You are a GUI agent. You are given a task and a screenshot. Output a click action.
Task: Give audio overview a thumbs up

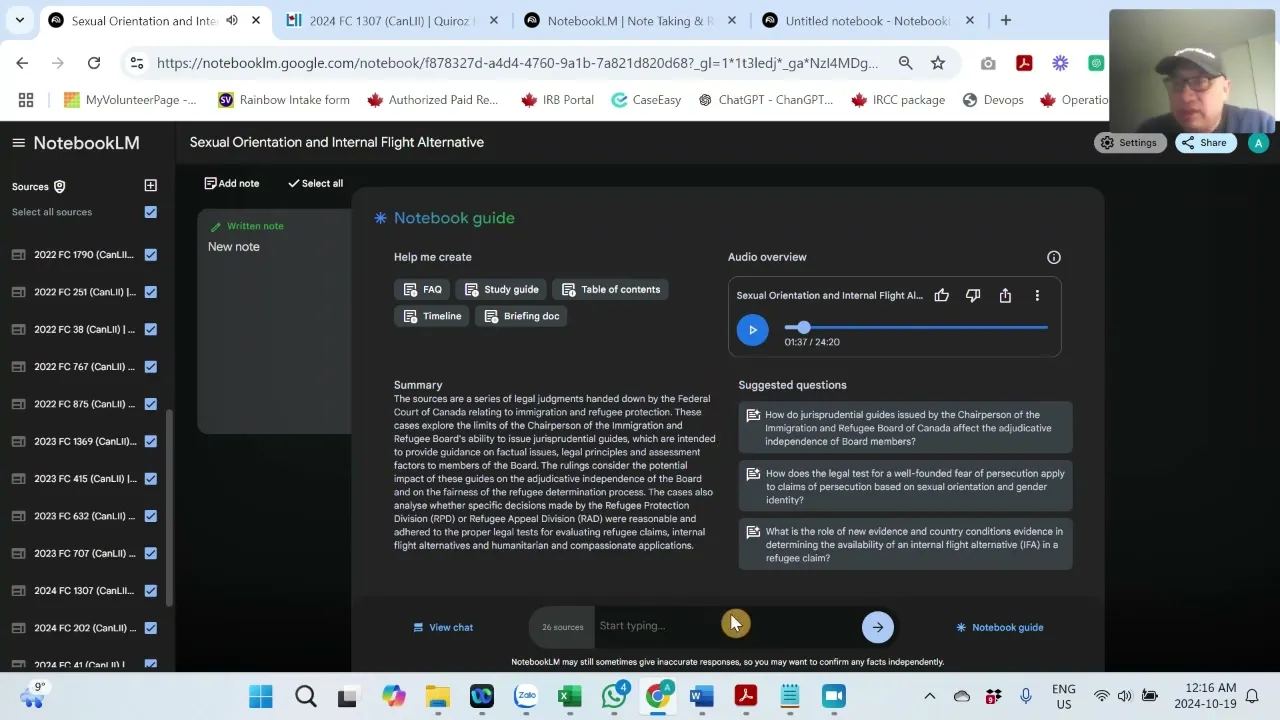point(941,295)
